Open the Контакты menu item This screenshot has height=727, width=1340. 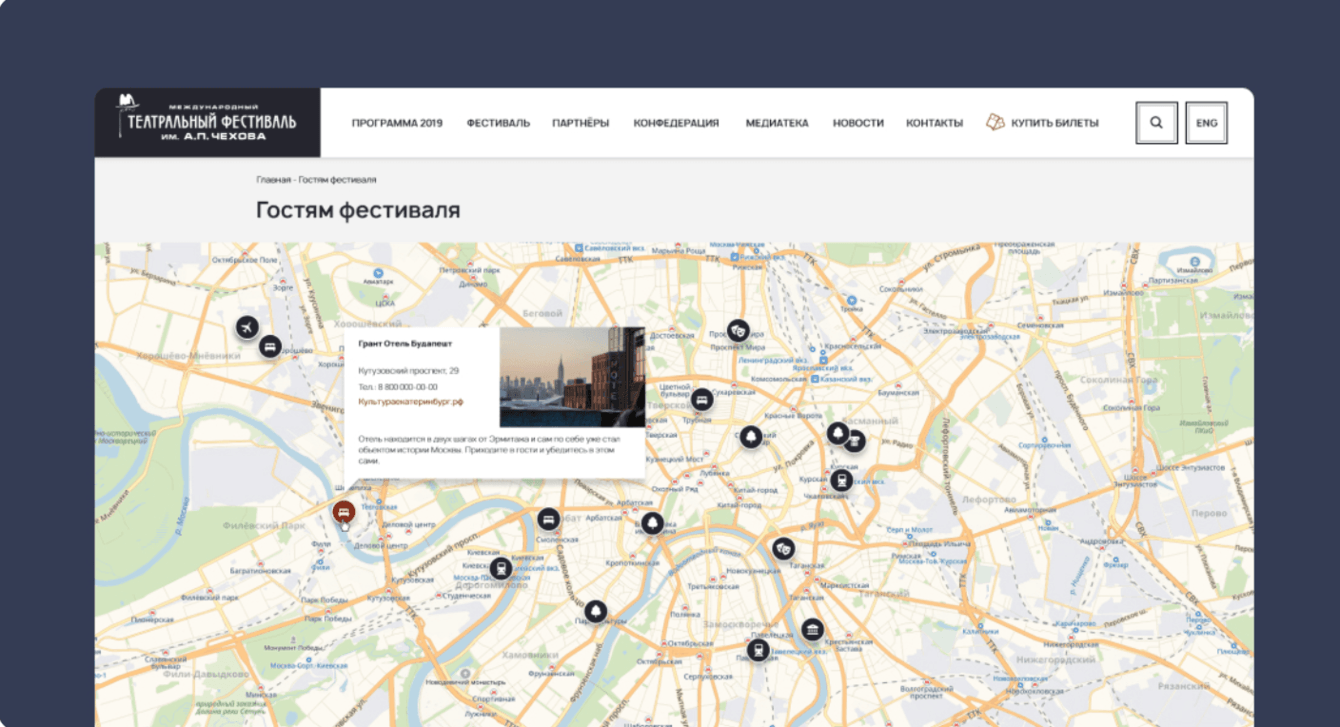(934, 123)
